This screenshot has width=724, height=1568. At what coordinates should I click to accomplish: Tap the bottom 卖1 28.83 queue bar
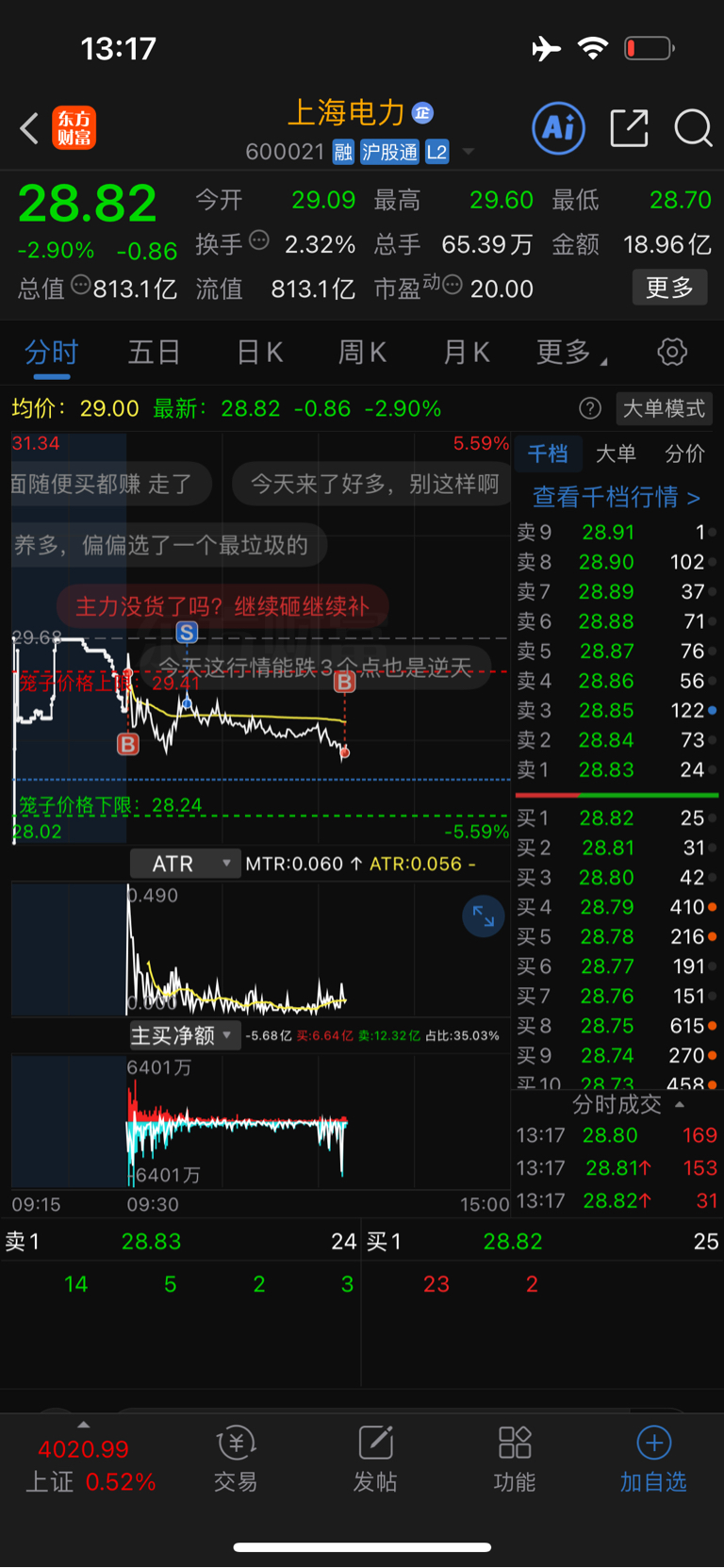point(181,1242)
